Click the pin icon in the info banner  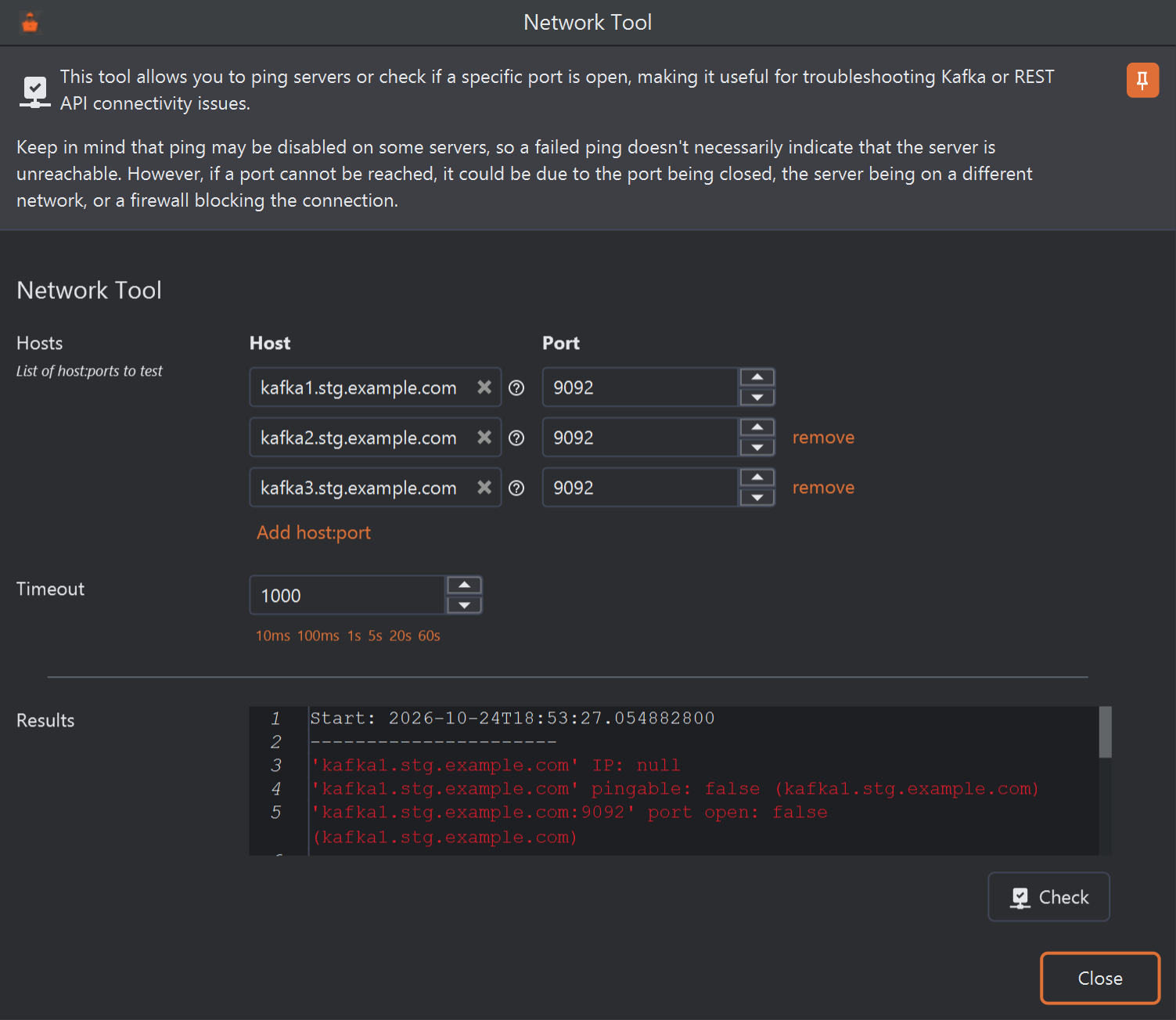coord(1142,81)
